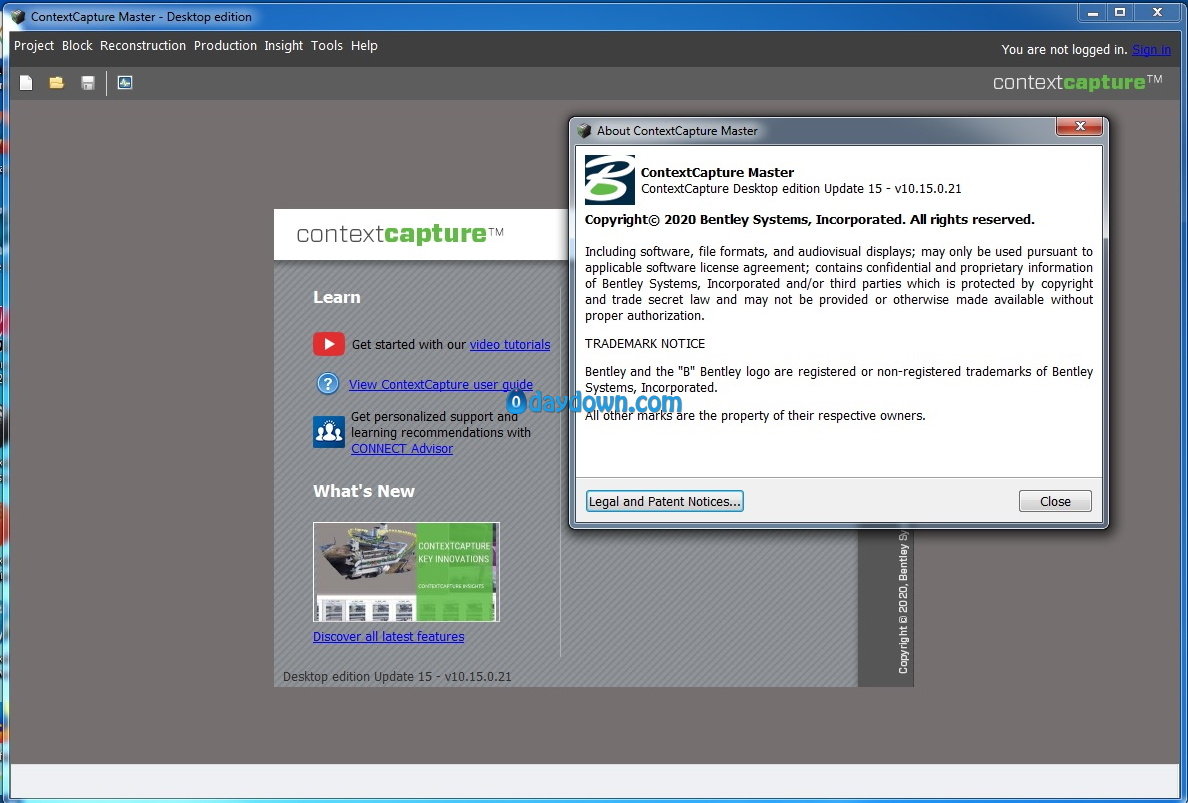
Task: Click contextcapture logo in top right
Action: click(x=1077, y=82)
